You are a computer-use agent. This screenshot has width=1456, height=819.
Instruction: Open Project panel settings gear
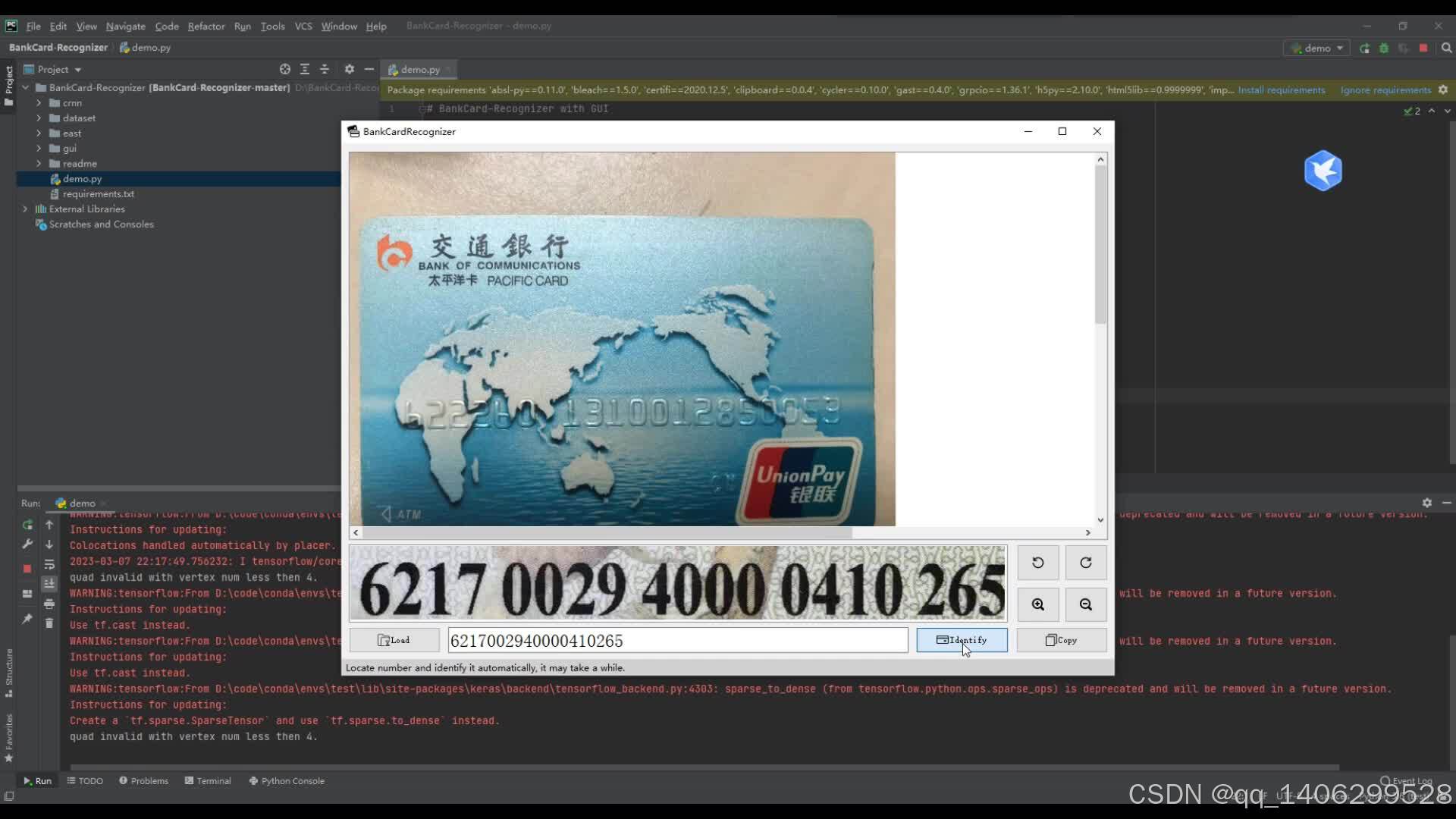(350, 69)
